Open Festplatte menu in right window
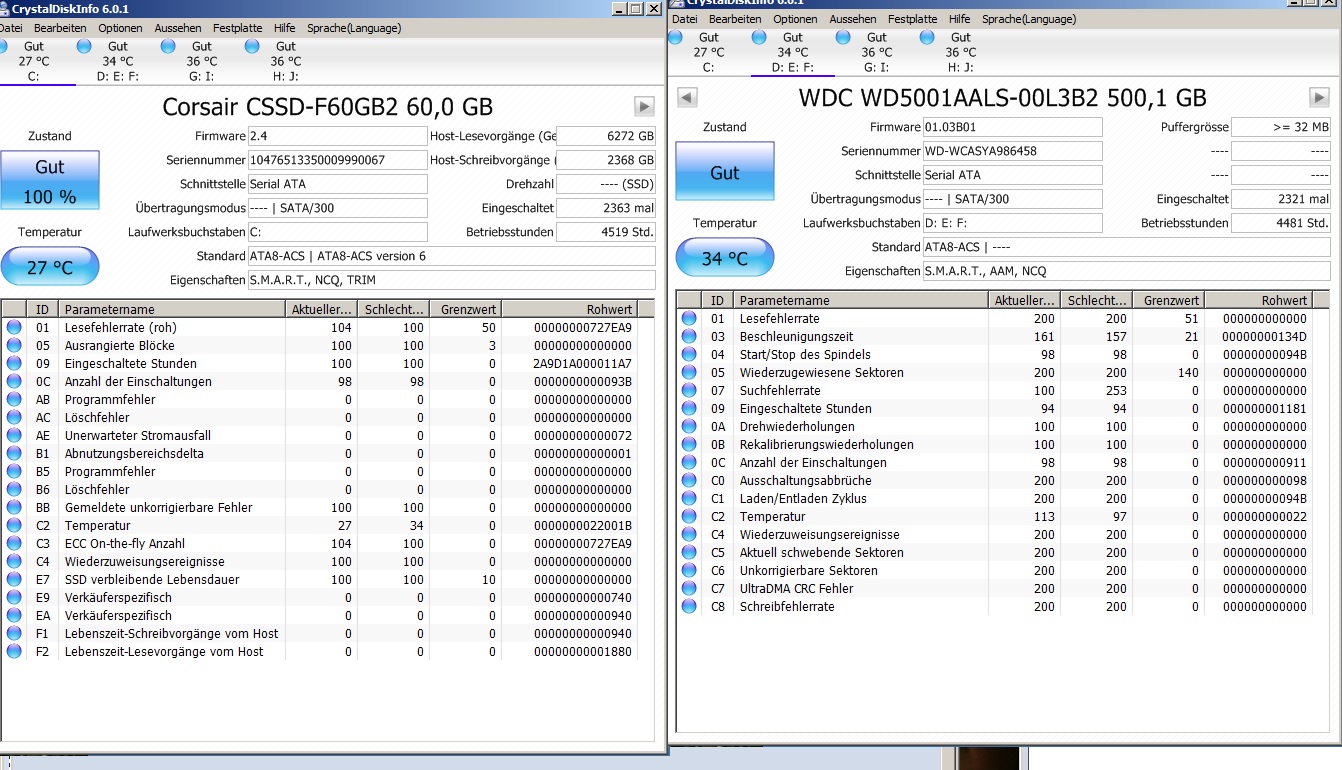 point(913,19)
